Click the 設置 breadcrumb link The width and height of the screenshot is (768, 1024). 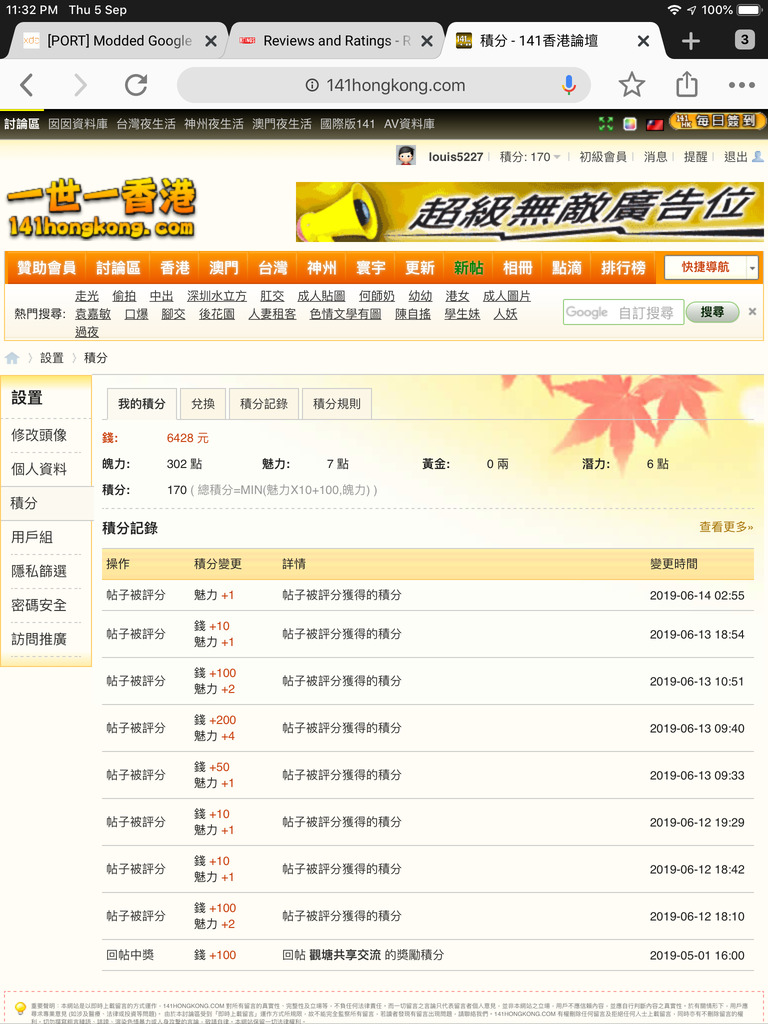52,358
